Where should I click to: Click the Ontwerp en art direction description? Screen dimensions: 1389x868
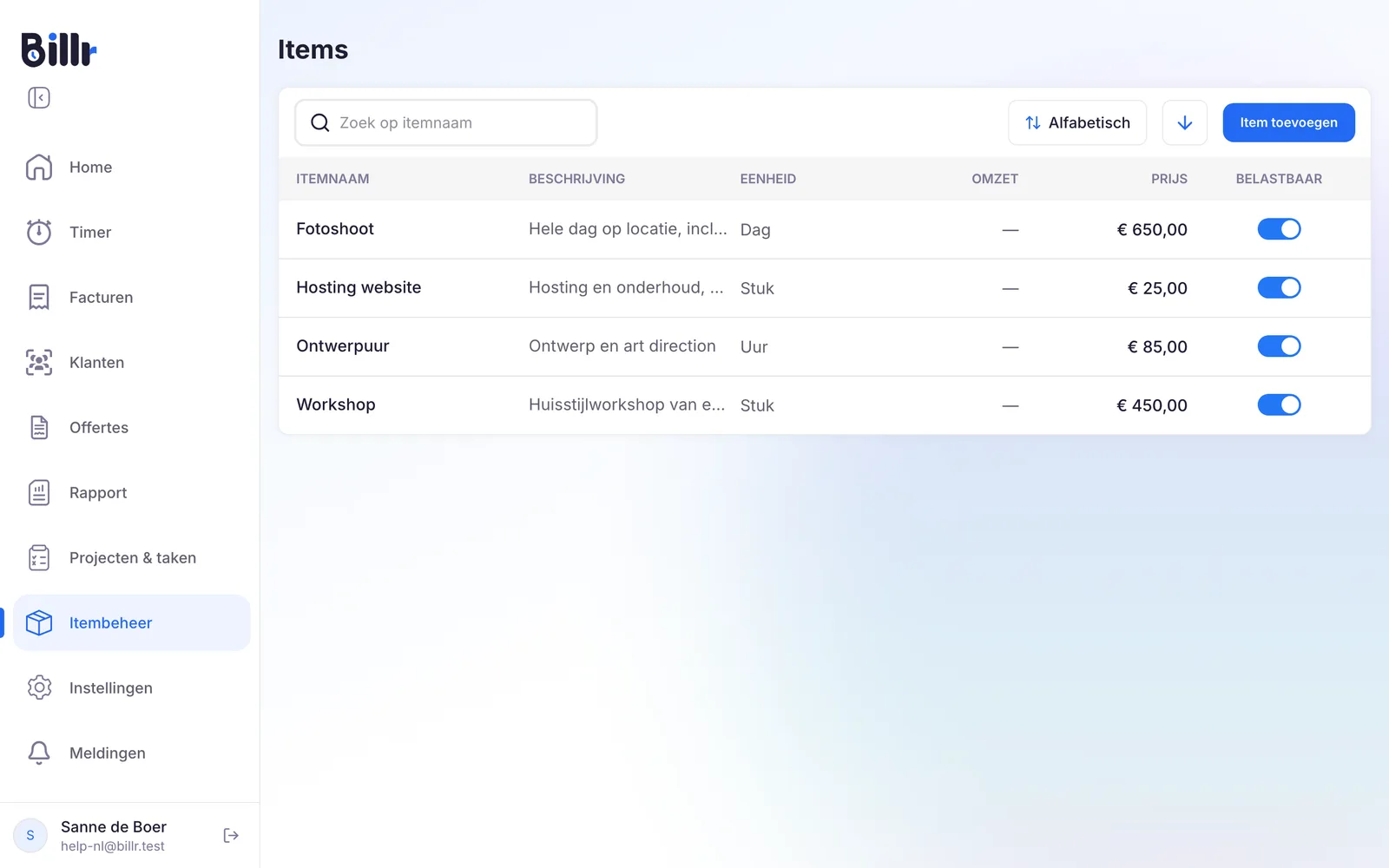622,345
